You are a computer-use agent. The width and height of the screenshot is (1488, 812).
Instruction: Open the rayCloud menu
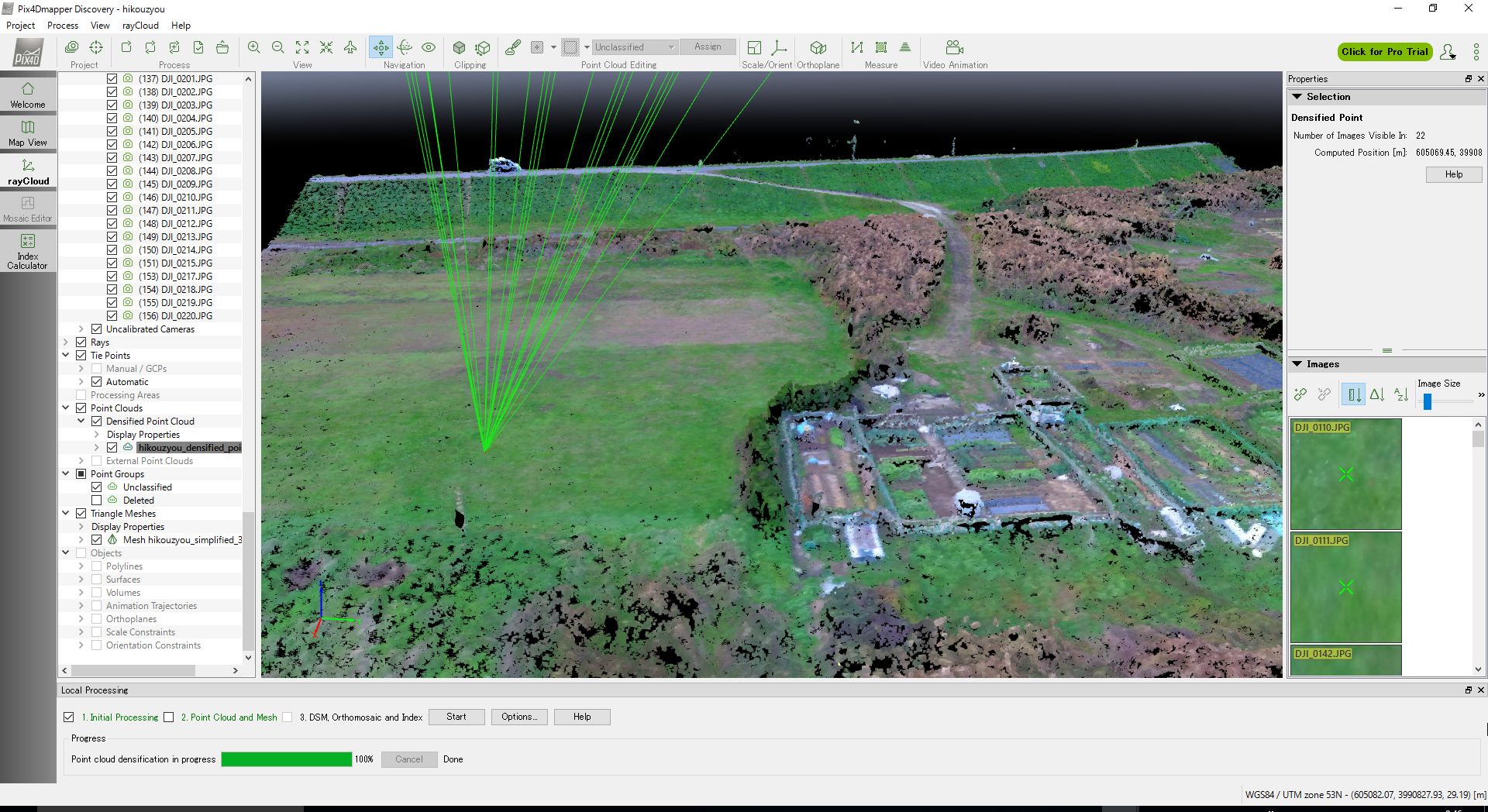click(x=140, y=26)
